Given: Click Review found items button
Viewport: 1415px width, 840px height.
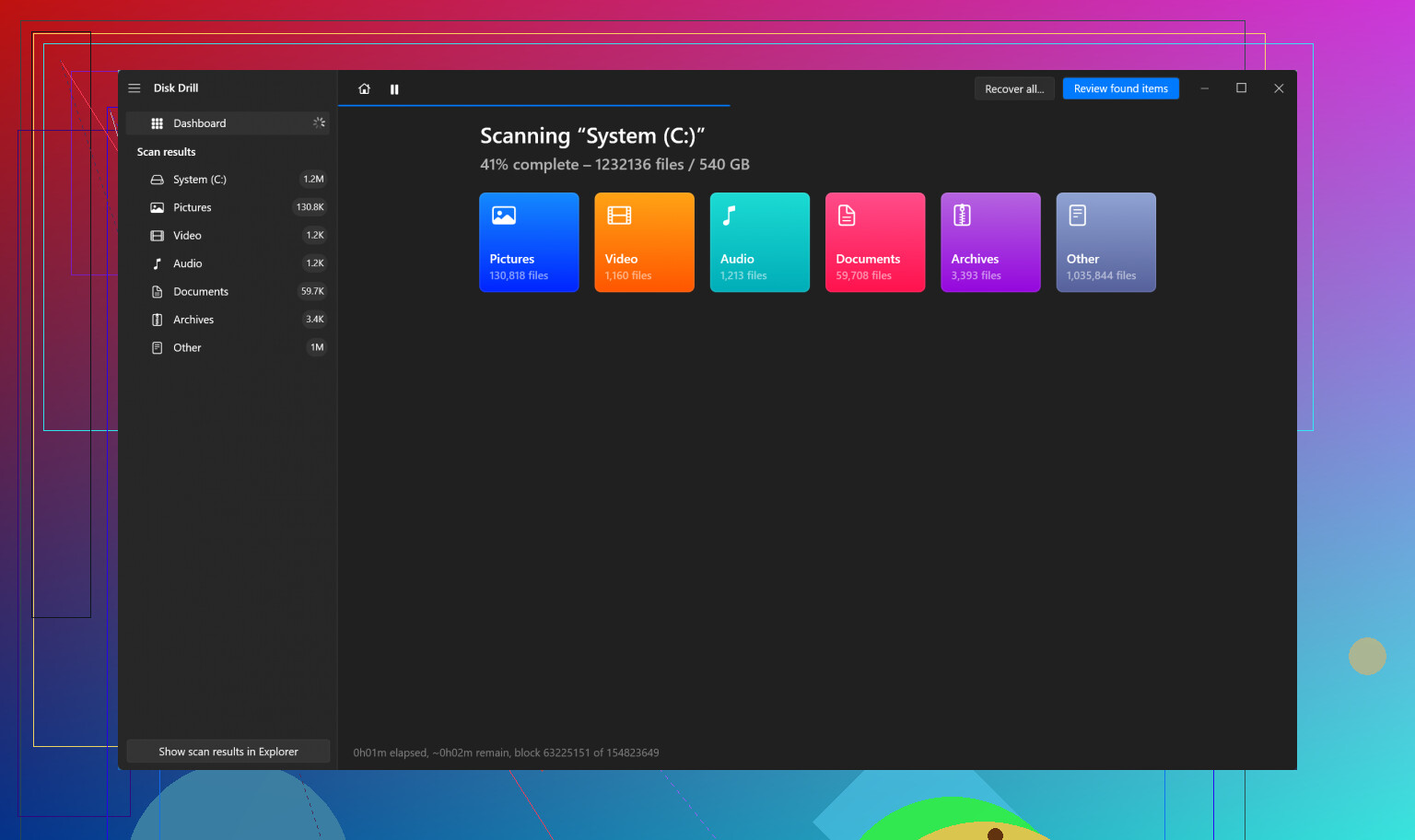Looking at the screenshot, I should point(1120,89).
